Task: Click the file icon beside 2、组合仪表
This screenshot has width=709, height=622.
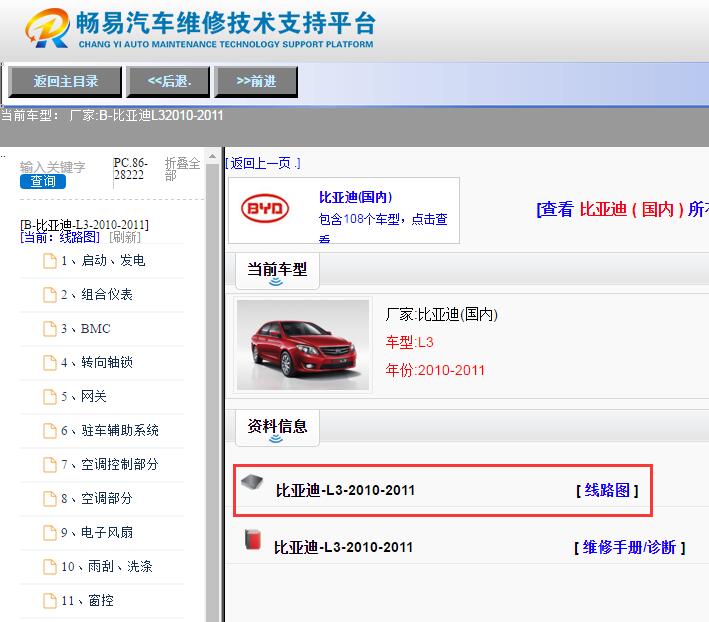Action: click(50, 295)
